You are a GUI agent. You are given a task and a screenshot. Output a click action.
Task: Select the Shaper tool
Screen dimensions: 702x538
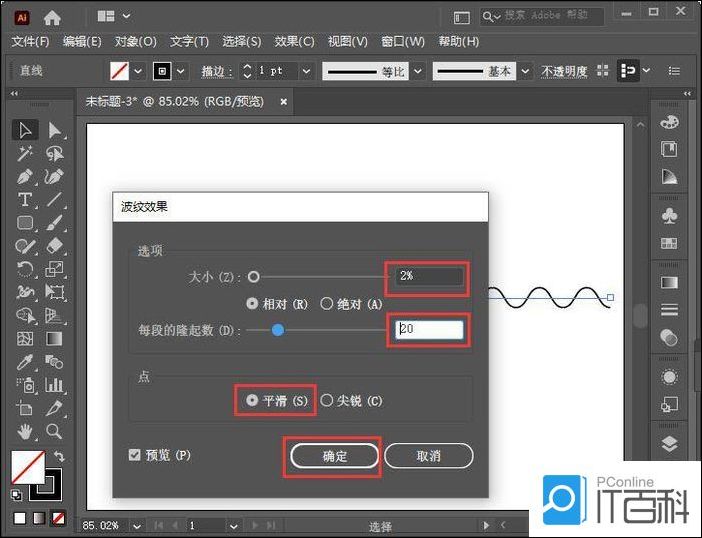[25, 246]
